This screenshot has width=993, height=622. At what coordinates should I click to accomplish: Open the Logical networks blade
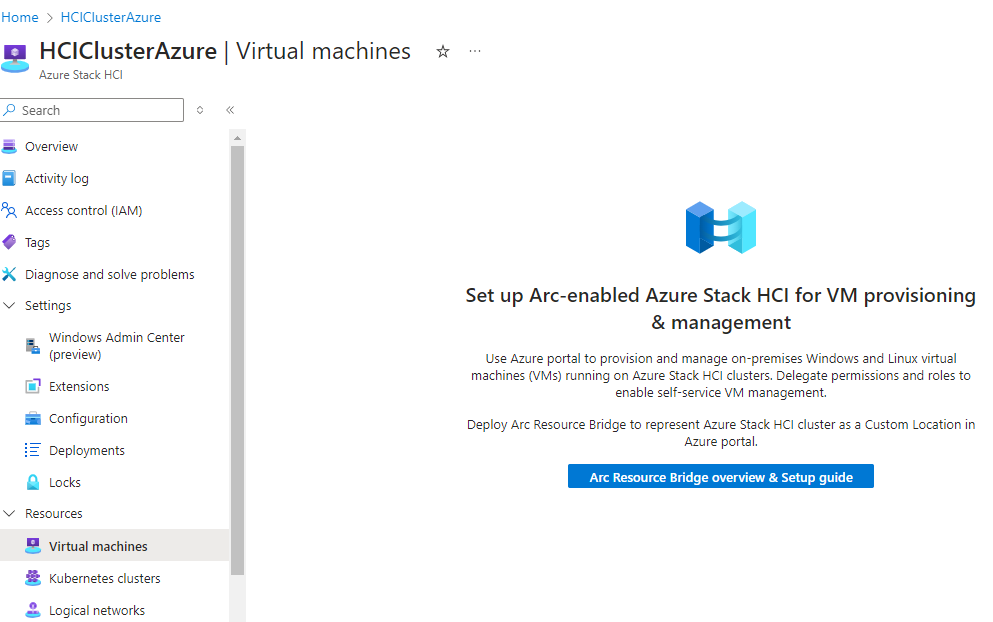96,610
